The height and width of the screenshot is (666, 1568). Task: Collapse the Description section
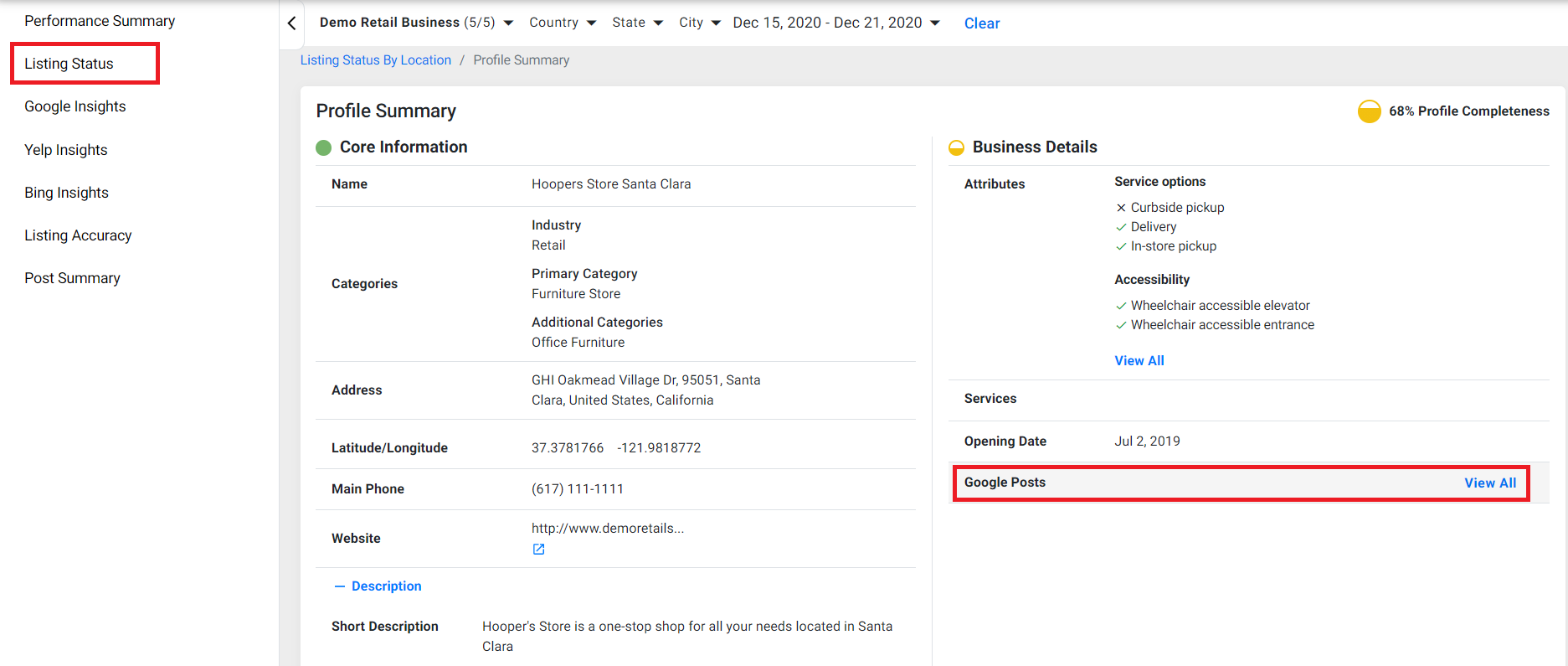[378, 586]
